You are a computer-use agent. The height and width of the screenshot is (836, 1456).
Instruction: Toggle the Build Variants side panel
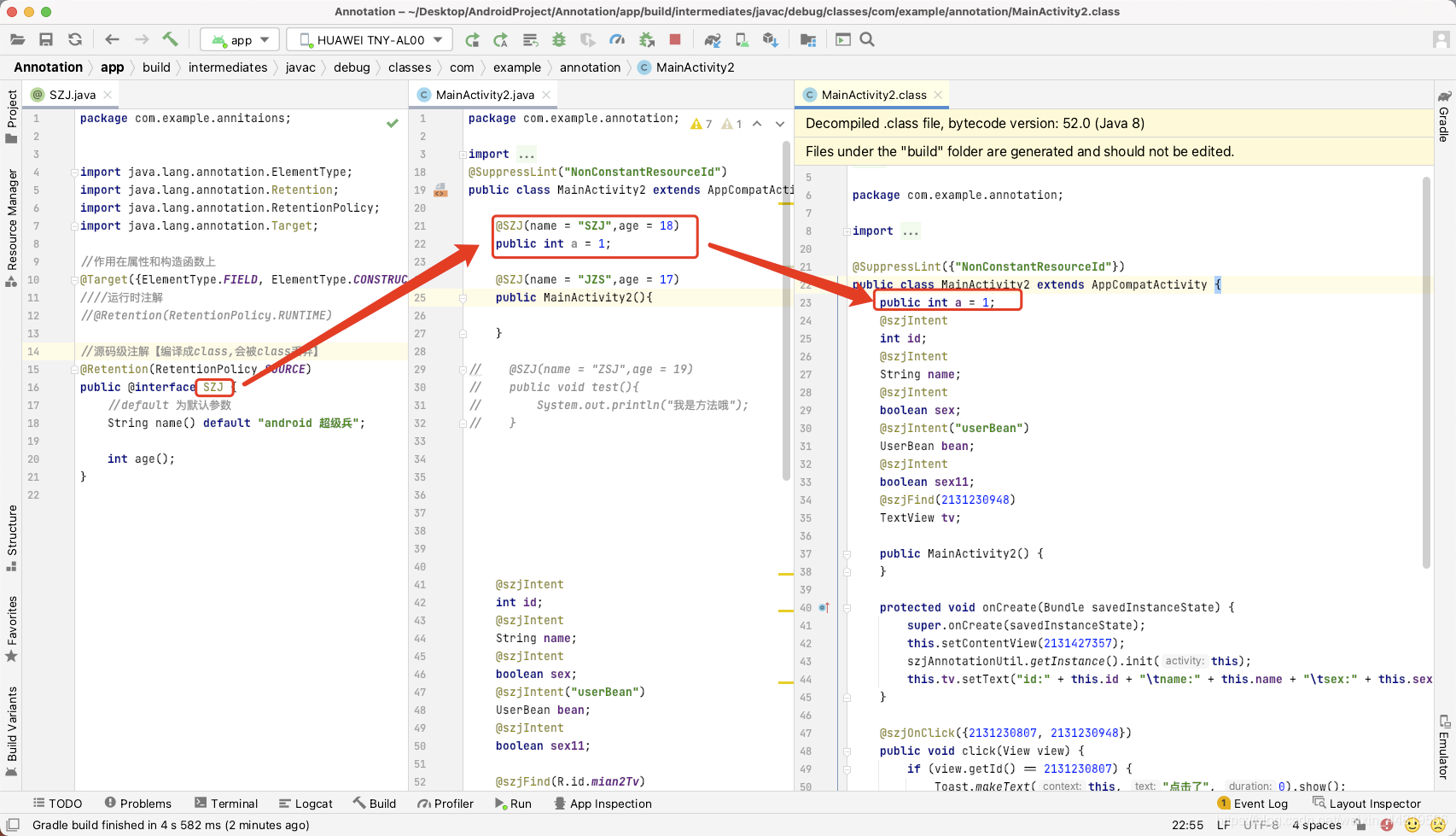pos(12,731)
